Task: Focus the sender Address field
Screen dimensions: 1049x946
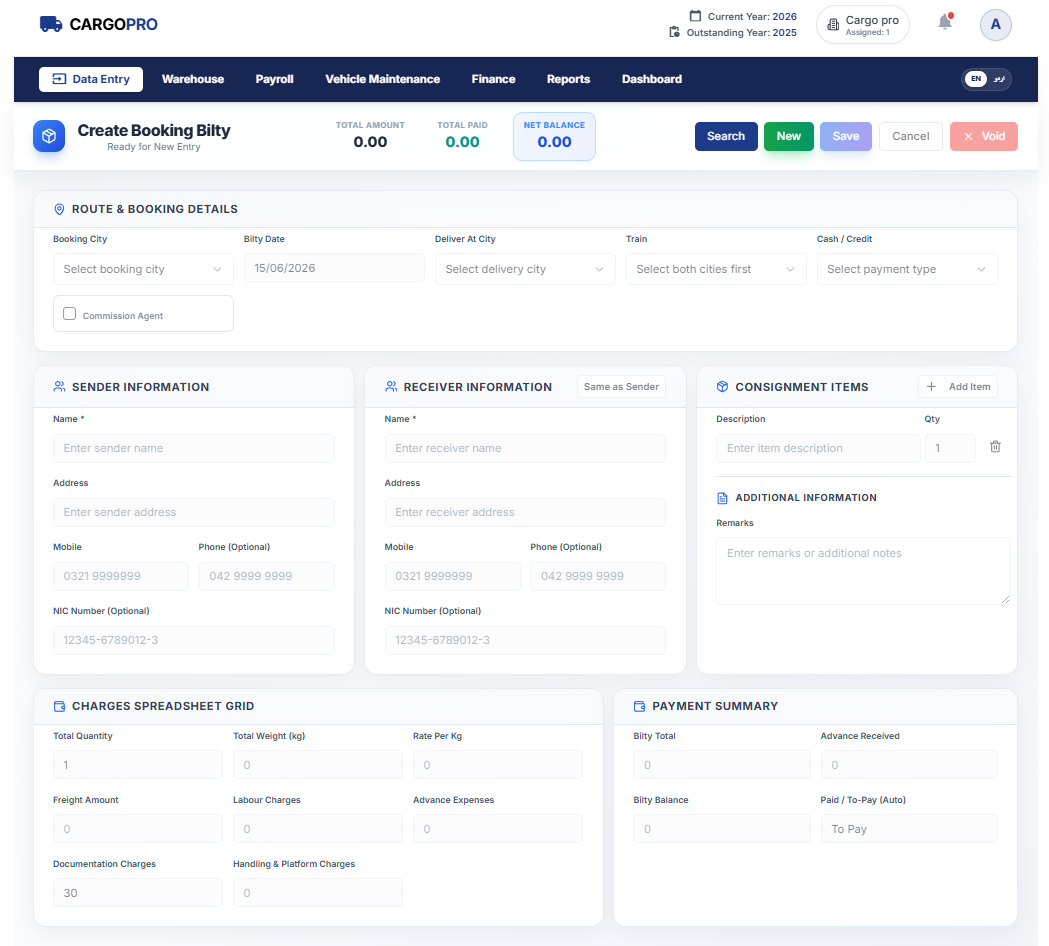Action: [194, 512]
